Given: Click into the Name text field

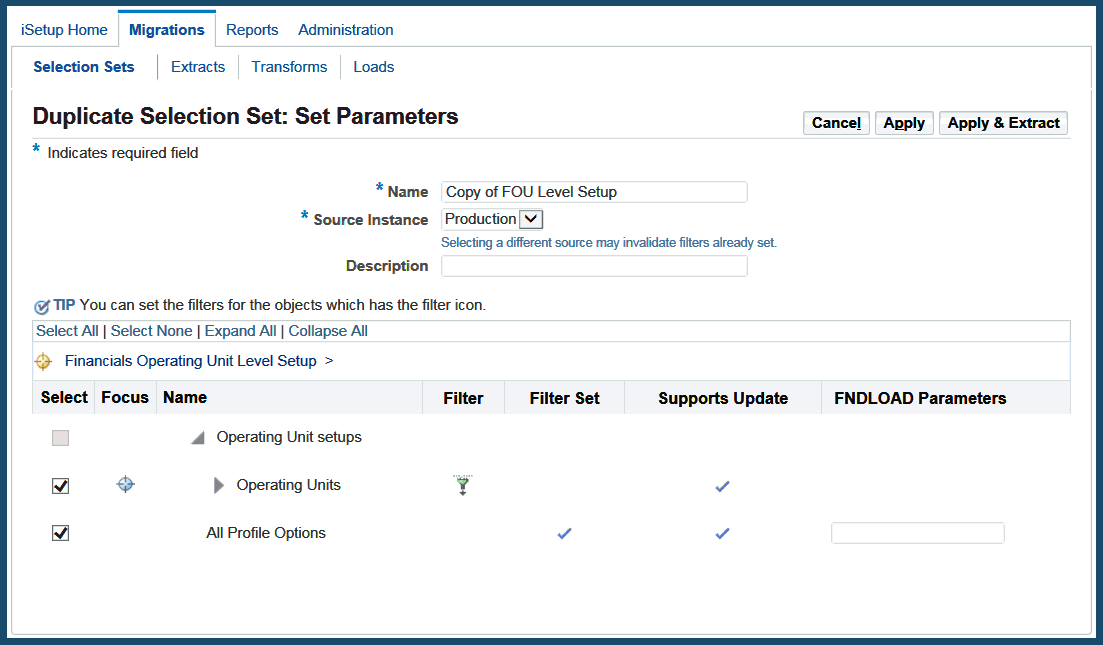Looking at the screenshot, I should pyautogui.click(x=594, y=192).
